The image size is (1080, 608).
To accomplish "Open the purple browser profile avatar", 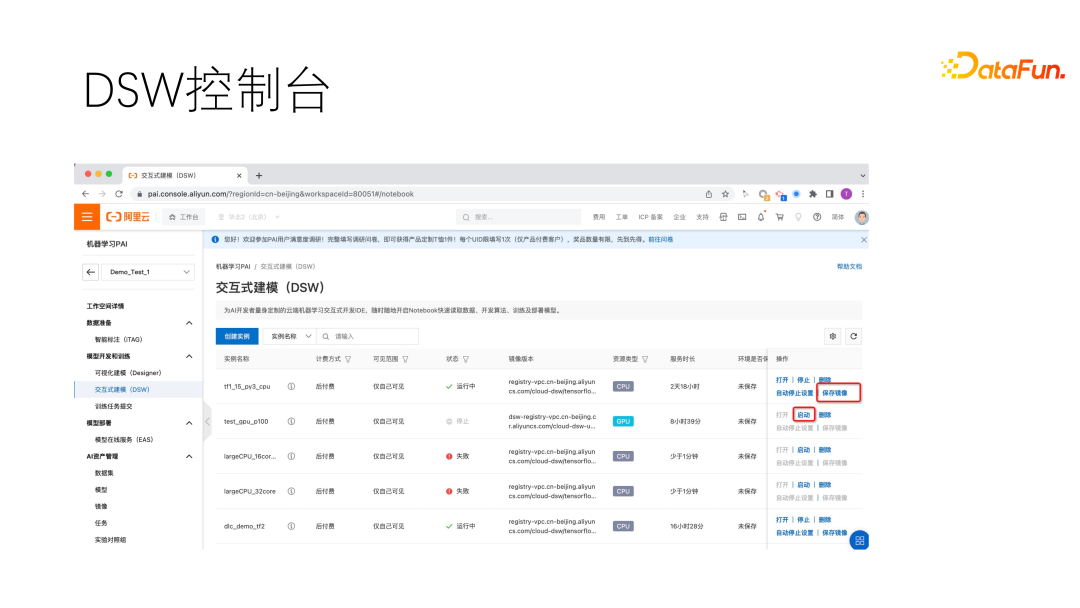I will (x=847, y=194).
